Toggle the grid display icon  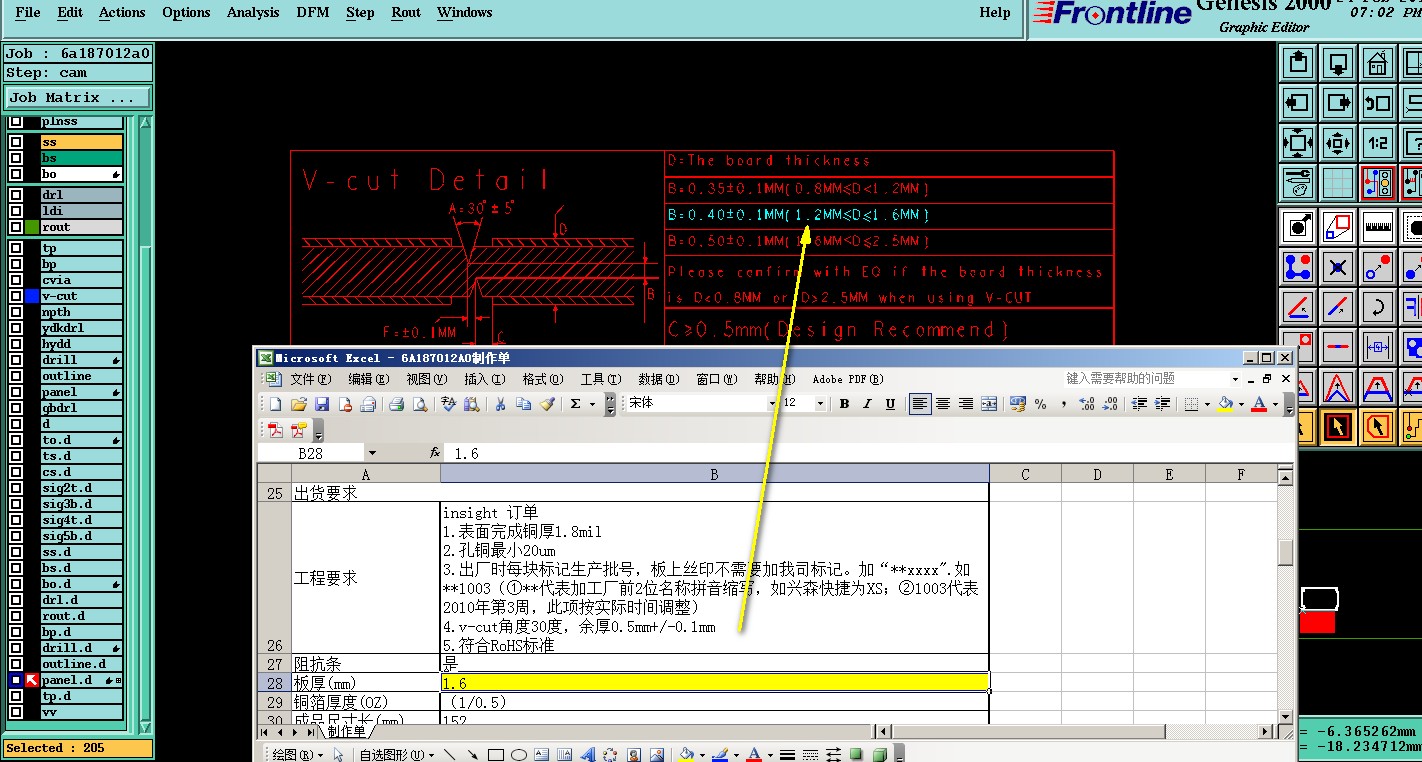(x=1338, y=183)
